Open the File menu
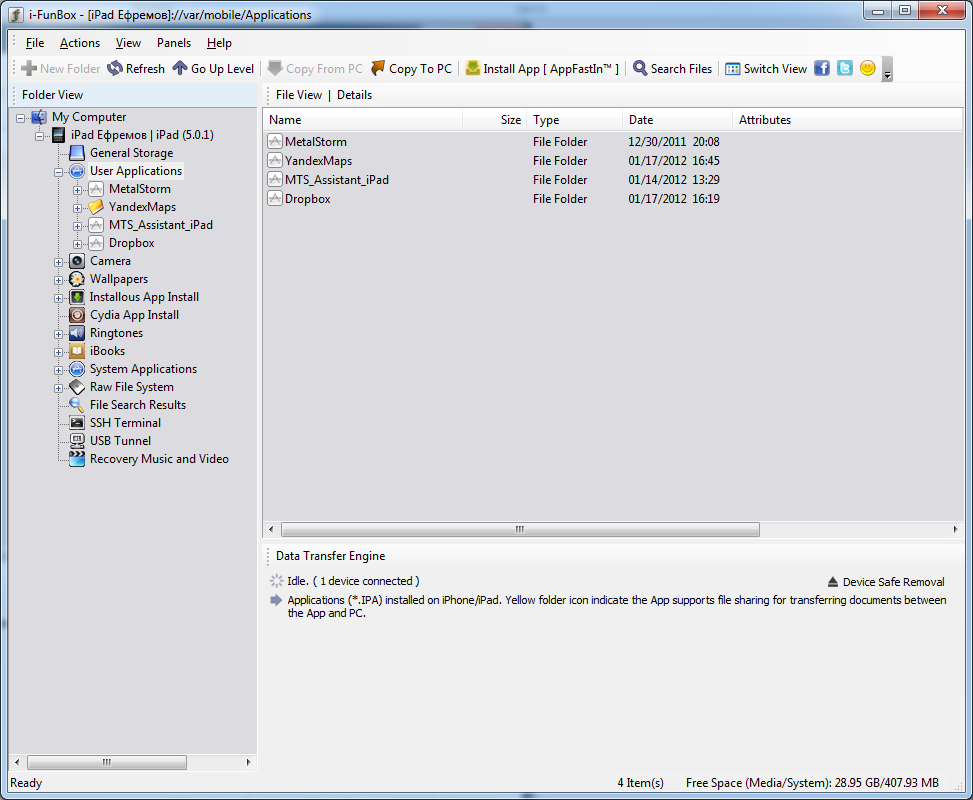 [35, 43]
